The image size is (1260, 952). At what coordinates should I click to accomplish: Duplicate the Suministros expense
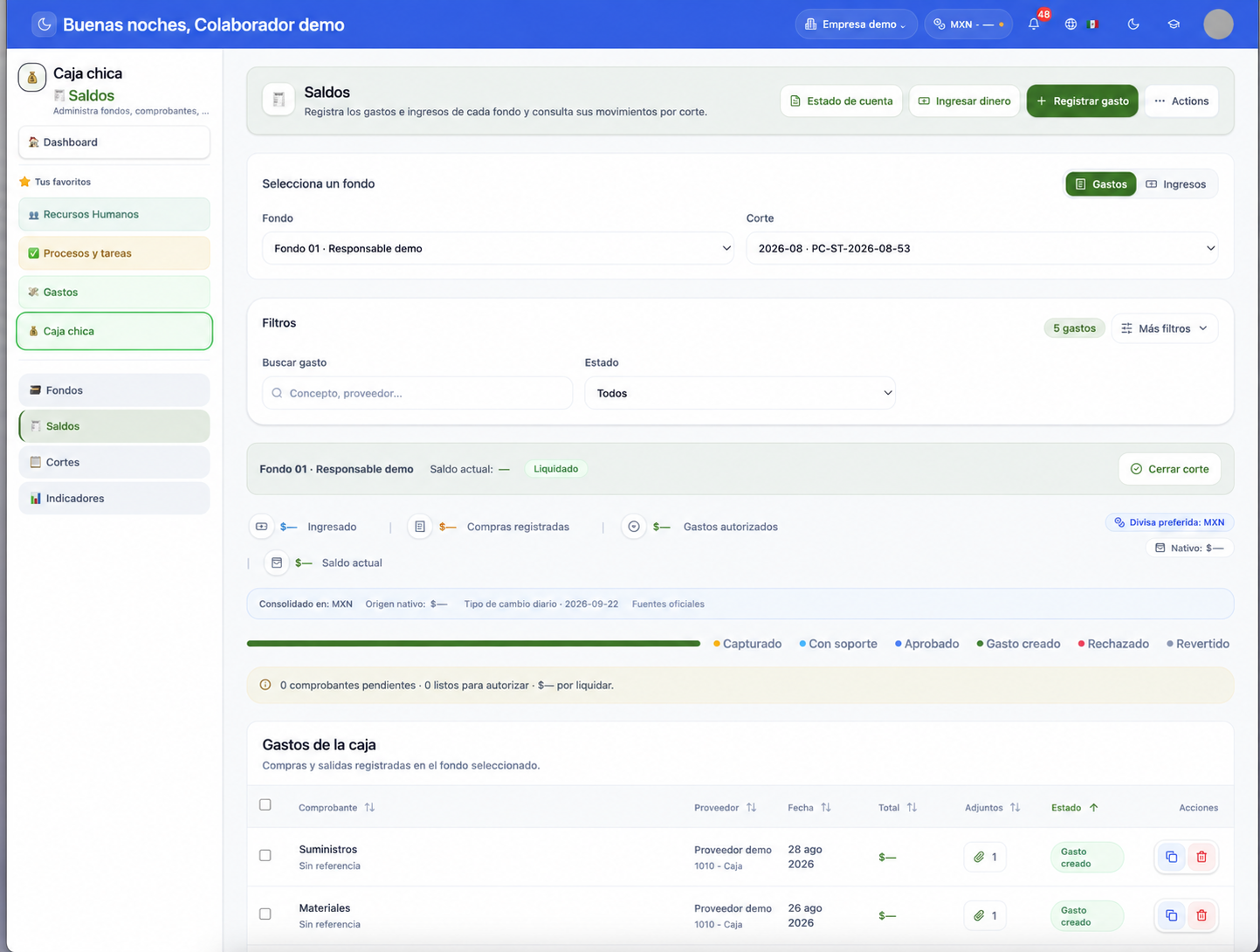(x=1171, y=857)
